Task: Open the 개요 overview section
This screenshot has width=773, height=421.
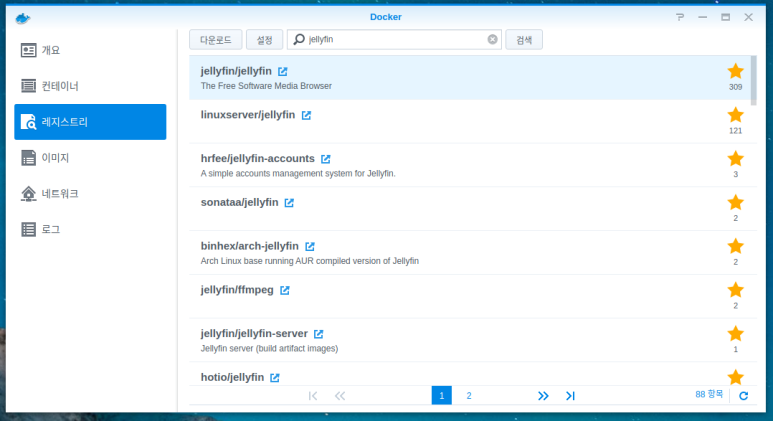Action: pos(90,50)
